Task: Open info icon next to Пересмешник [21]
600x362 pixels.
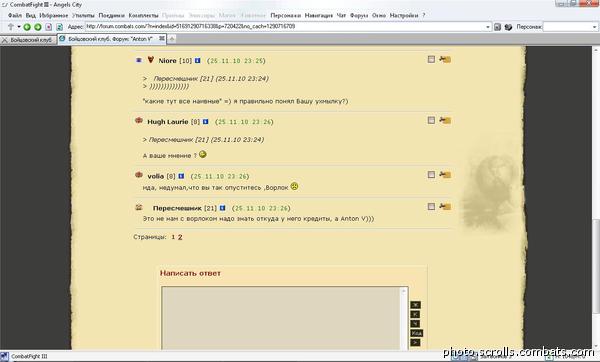Action: (x=222, y=208)
